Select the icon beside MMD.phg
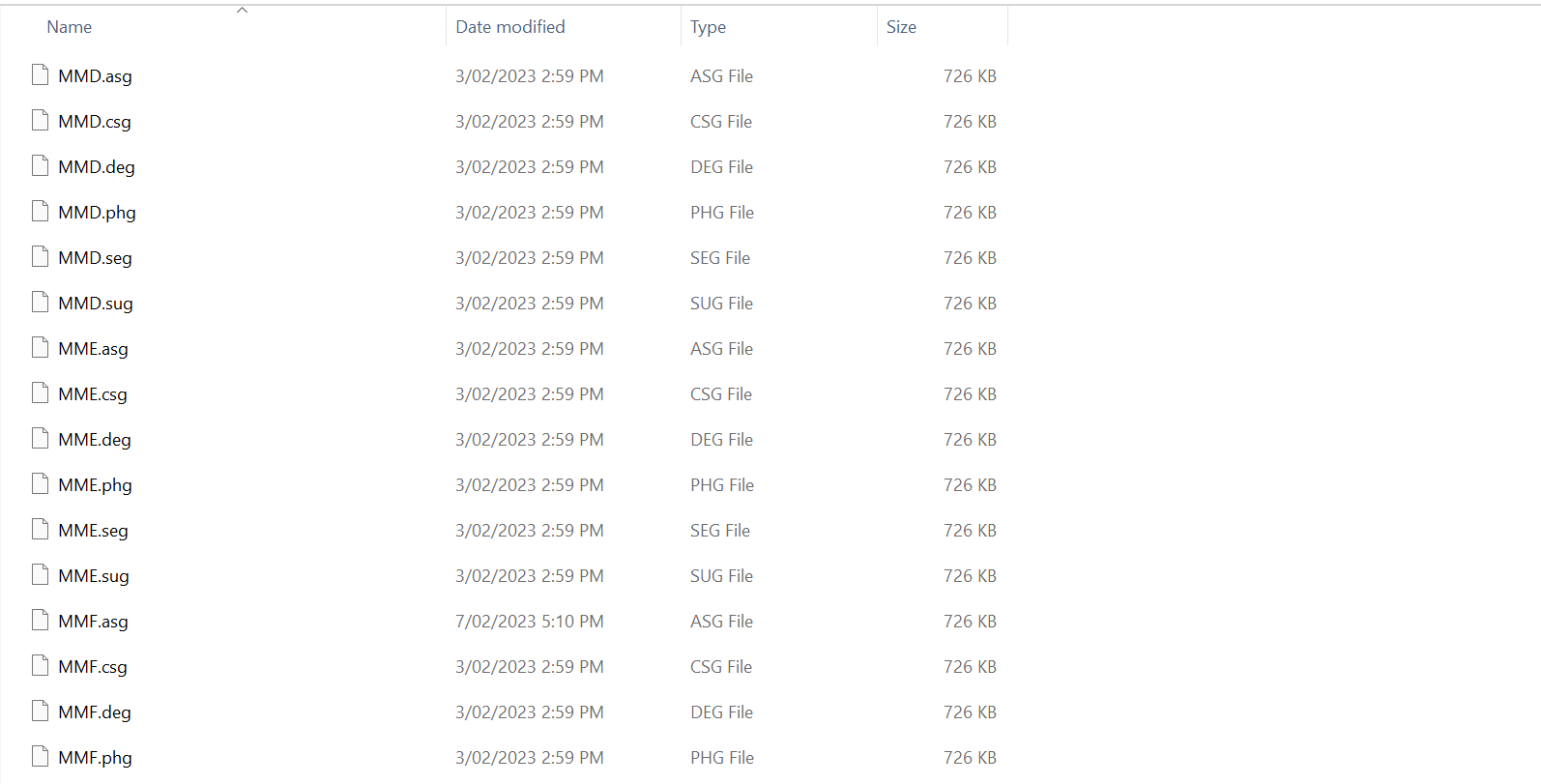 tap(40, 212)
